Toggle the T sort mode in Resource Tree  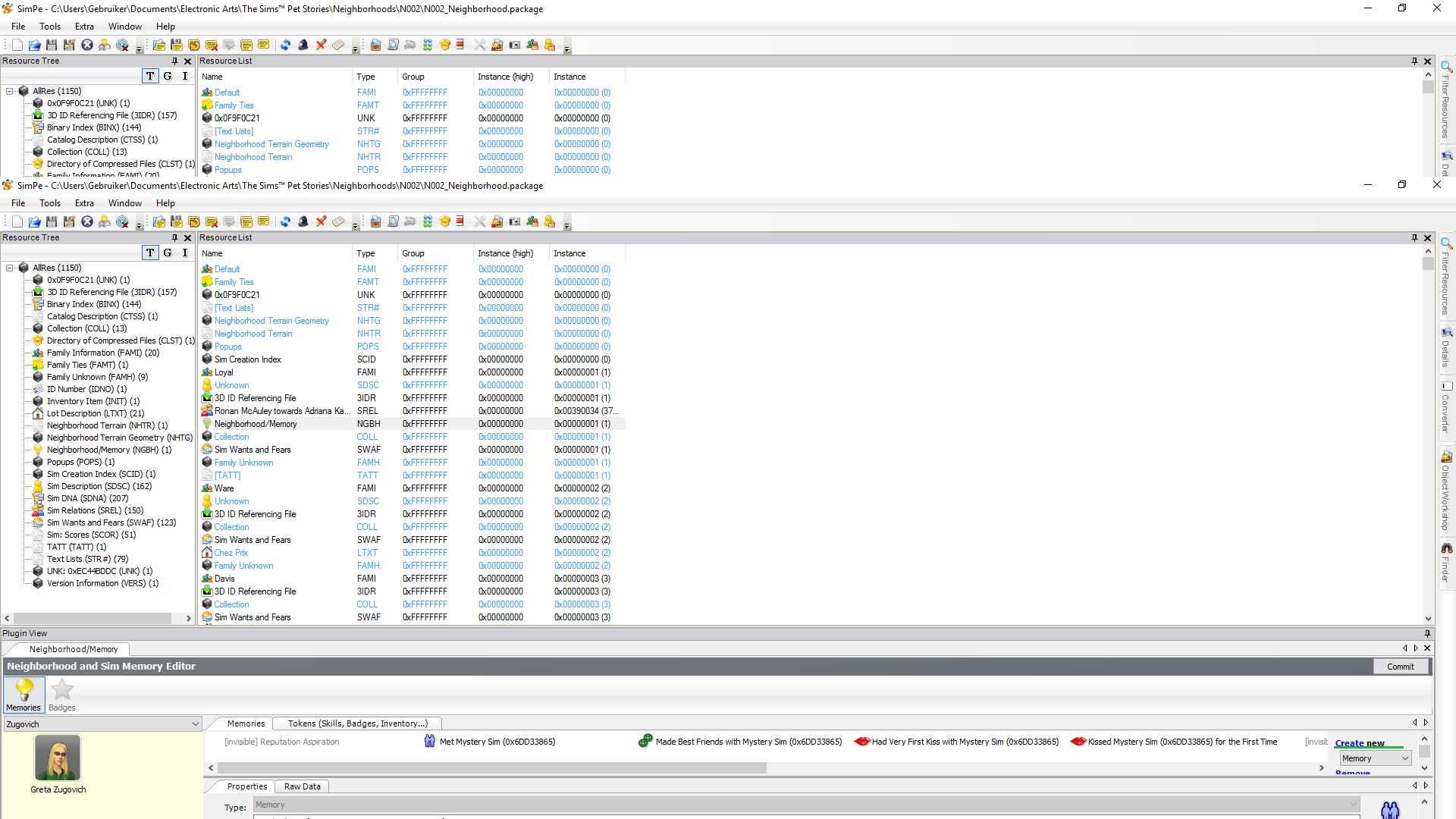tap(150, 253)
